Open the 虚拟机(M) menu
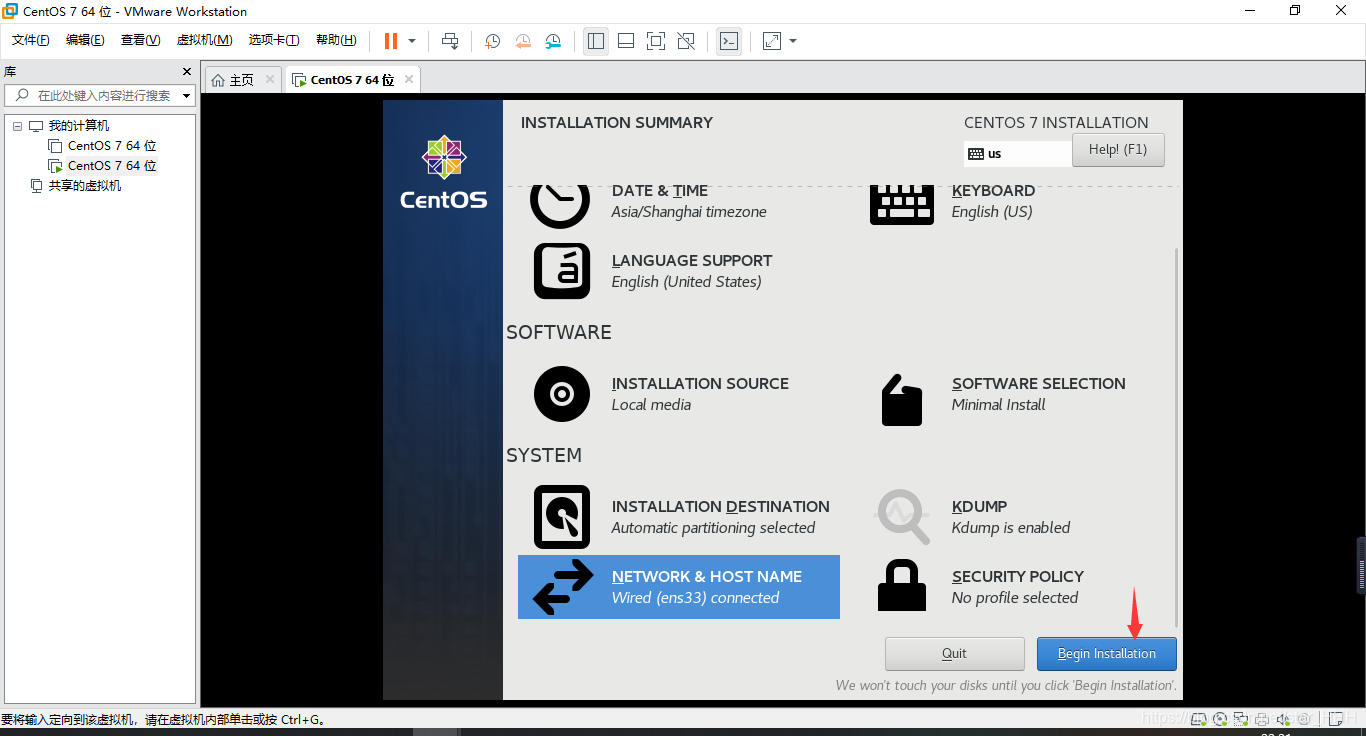Viewport: 1366px width, 736px height. (x=204, y=40)
